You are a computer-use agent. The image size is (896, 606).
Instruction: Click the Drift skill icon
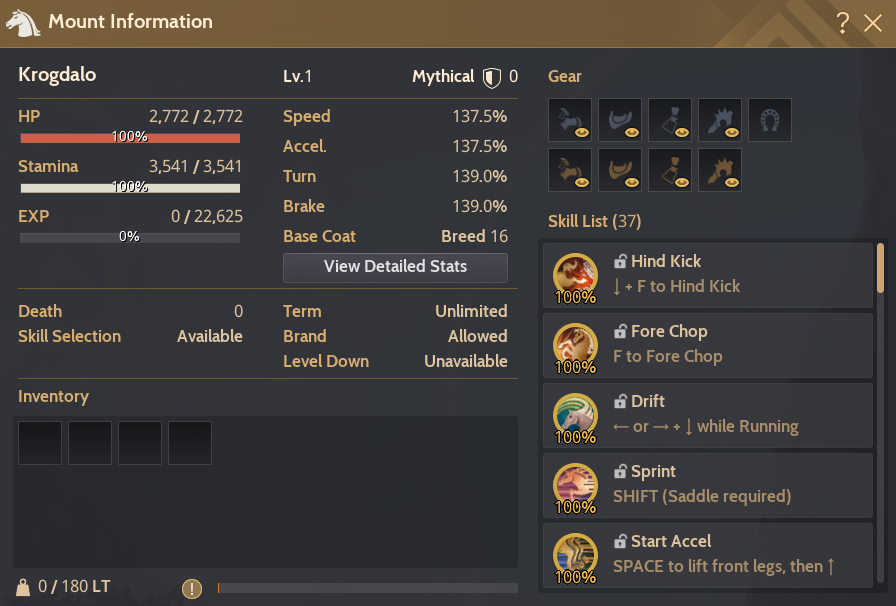tap(575, 417)
